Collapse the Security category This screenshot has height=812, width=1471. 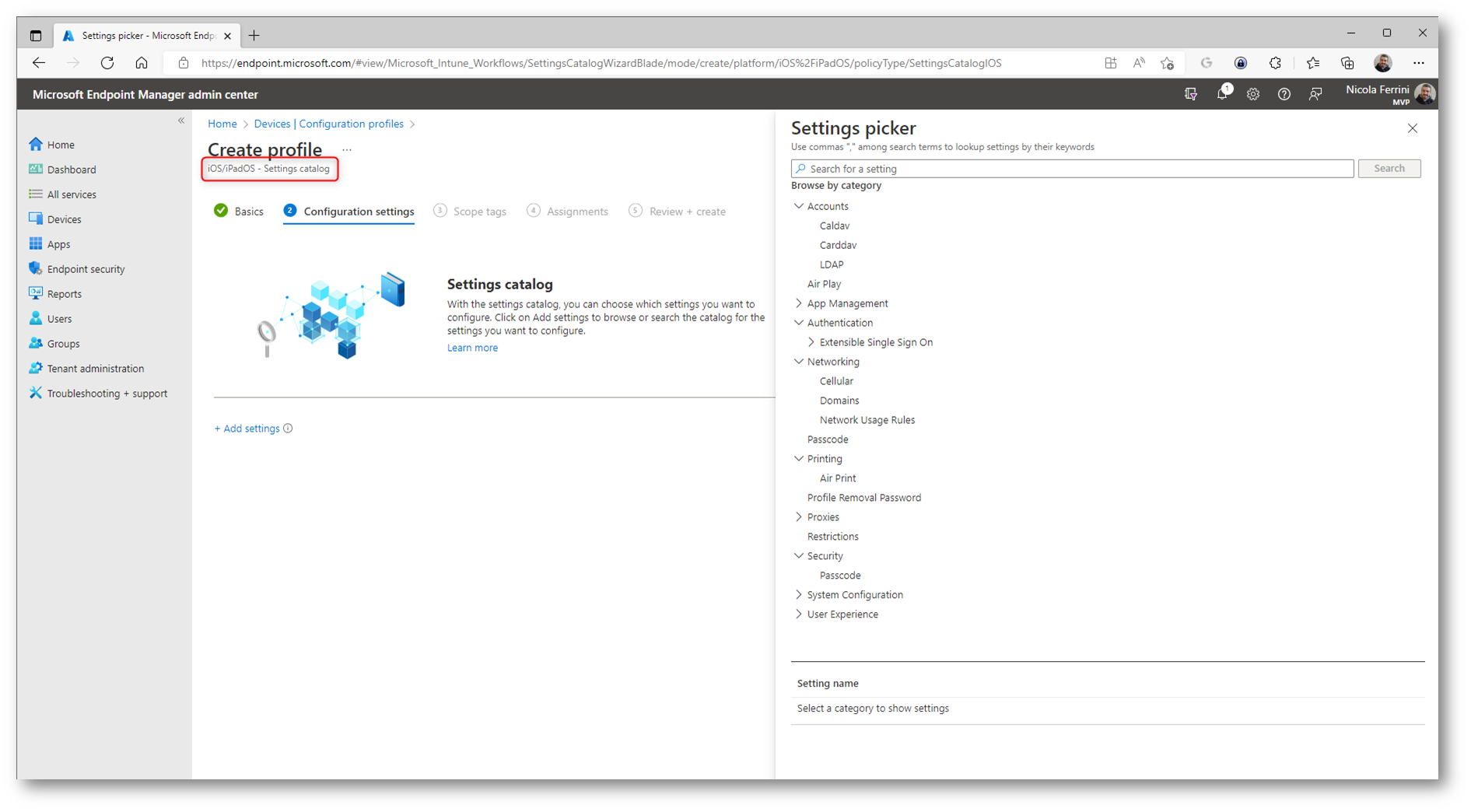[799, 556]
